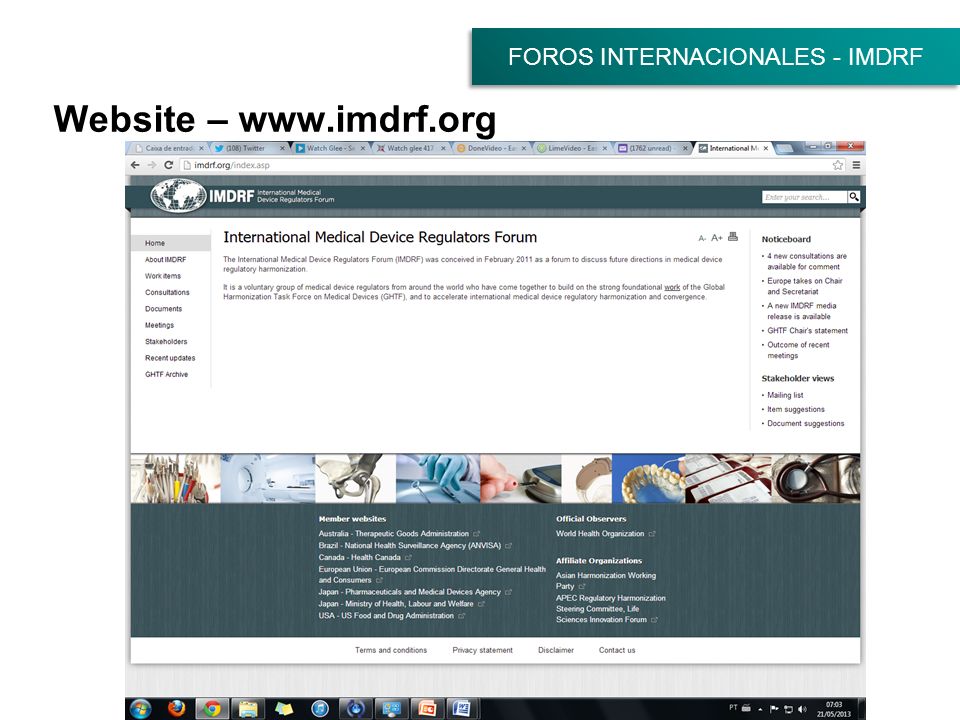
Task: Open Disclaimer footer link
Action: [x=556, y=650]
